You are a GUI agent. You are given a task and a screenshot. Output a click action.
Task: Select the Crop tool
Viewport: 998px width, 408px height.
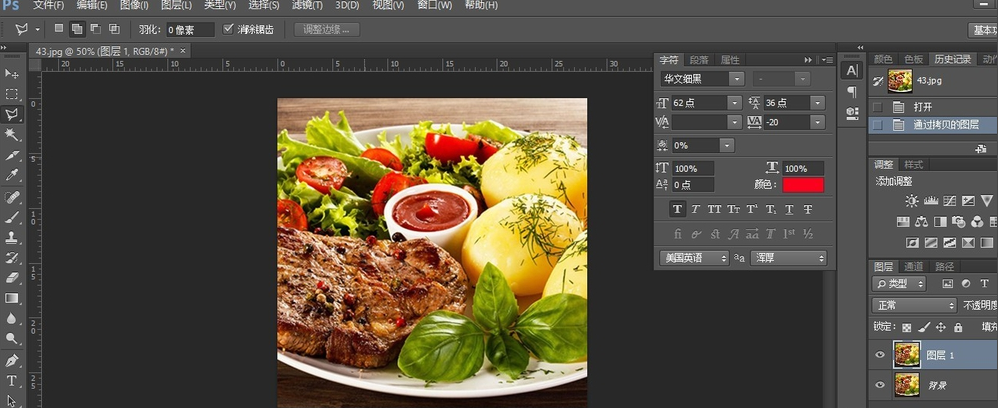click(11, 155)
